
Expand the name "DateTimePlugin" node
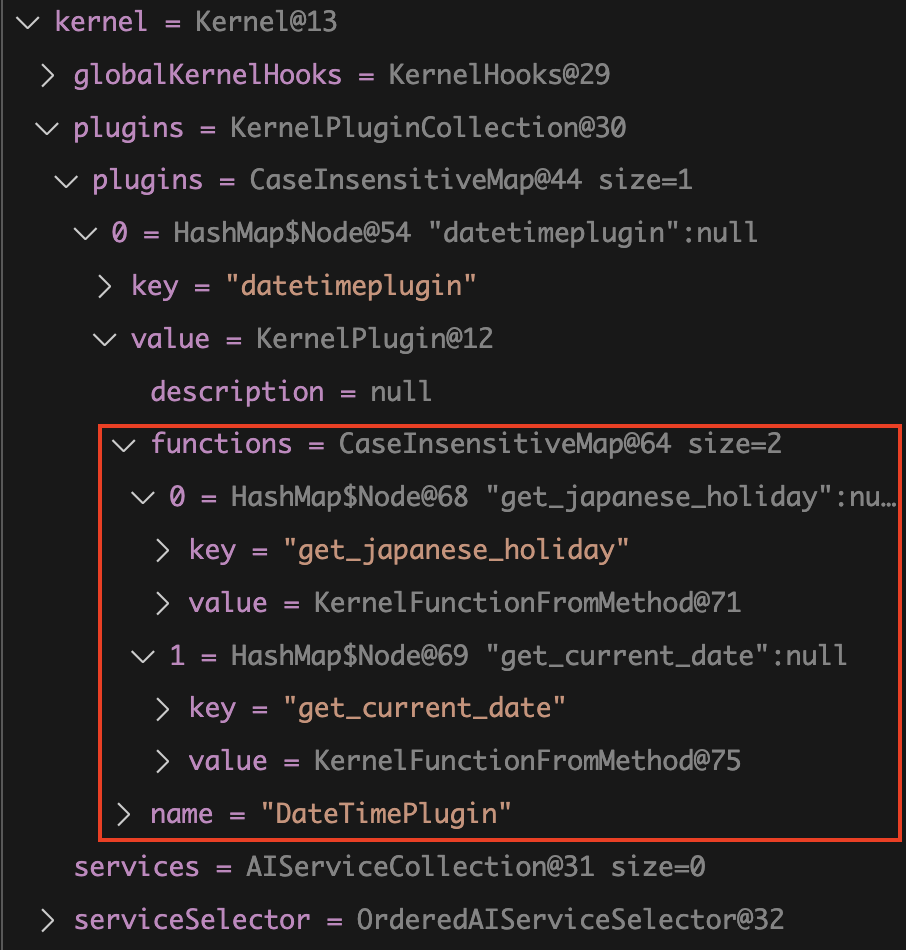(x=124, y=814)
